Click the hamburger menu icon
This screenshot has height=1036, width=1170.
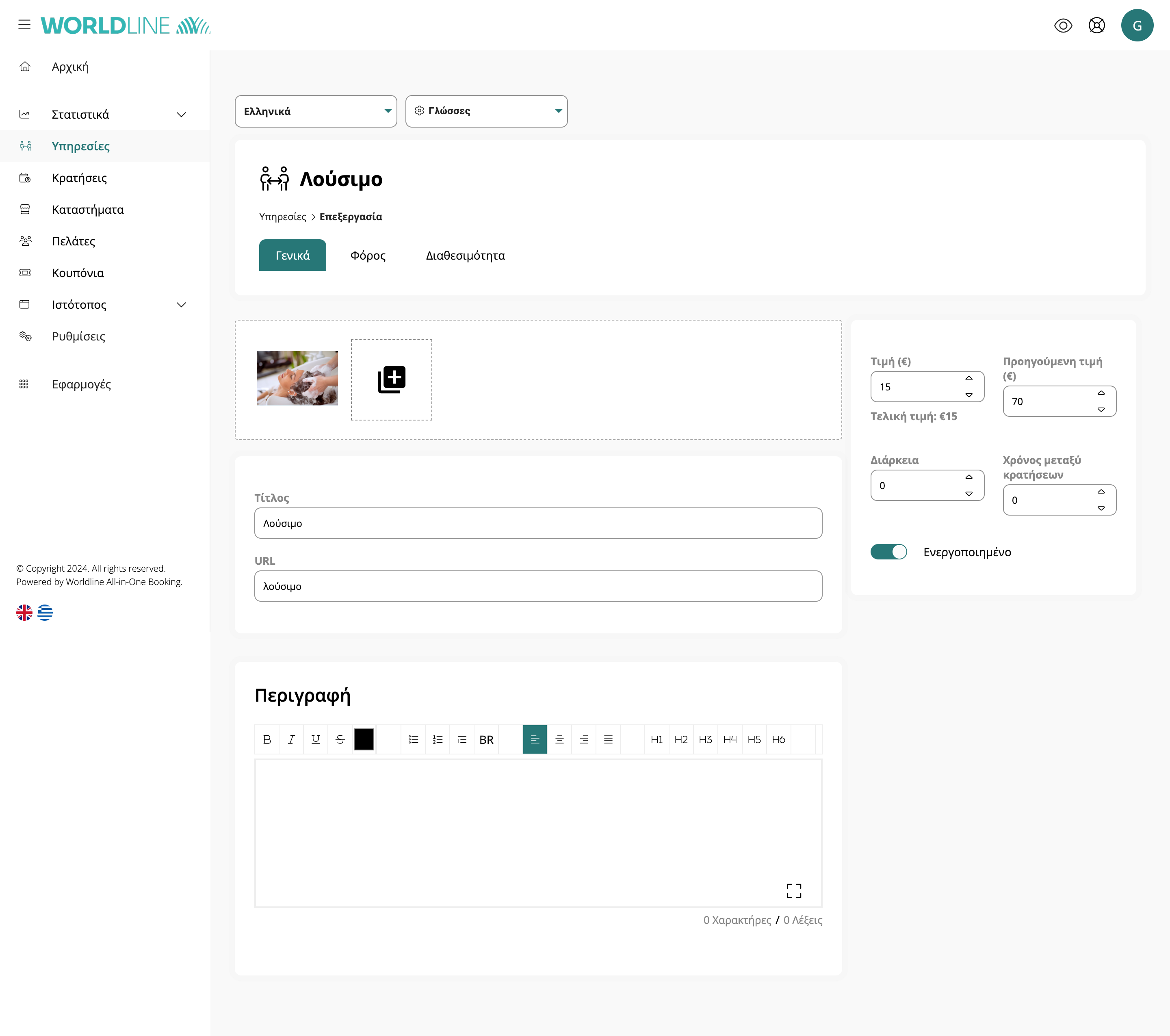pos(24,25)
